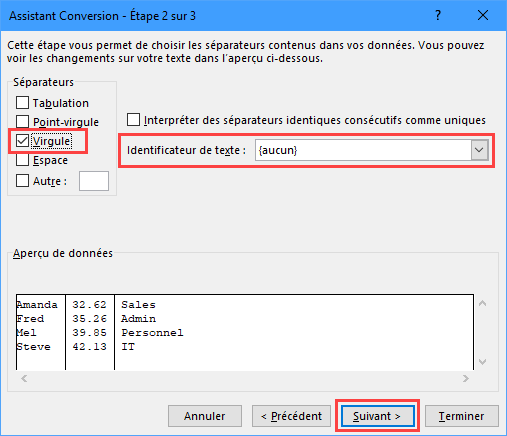This screenshot has height=436, width=507.
Task: Uncheck the Virgule separator checkbox
Action: tap(22, 141)
